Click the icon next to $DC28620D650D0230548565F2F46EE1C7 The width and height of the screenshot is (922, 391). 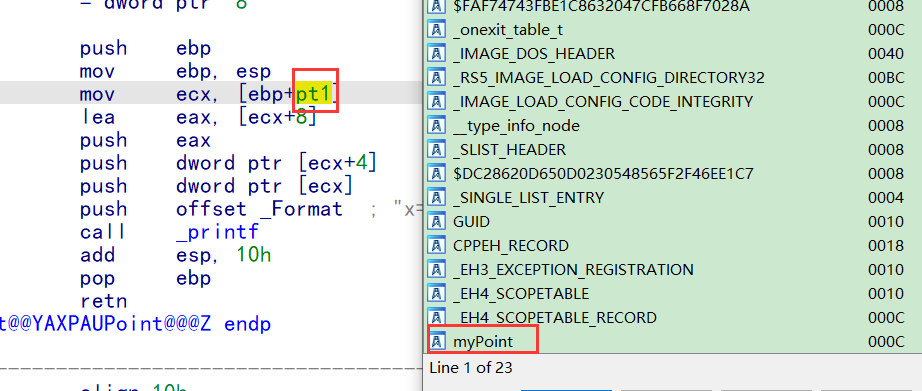point(437,173)
